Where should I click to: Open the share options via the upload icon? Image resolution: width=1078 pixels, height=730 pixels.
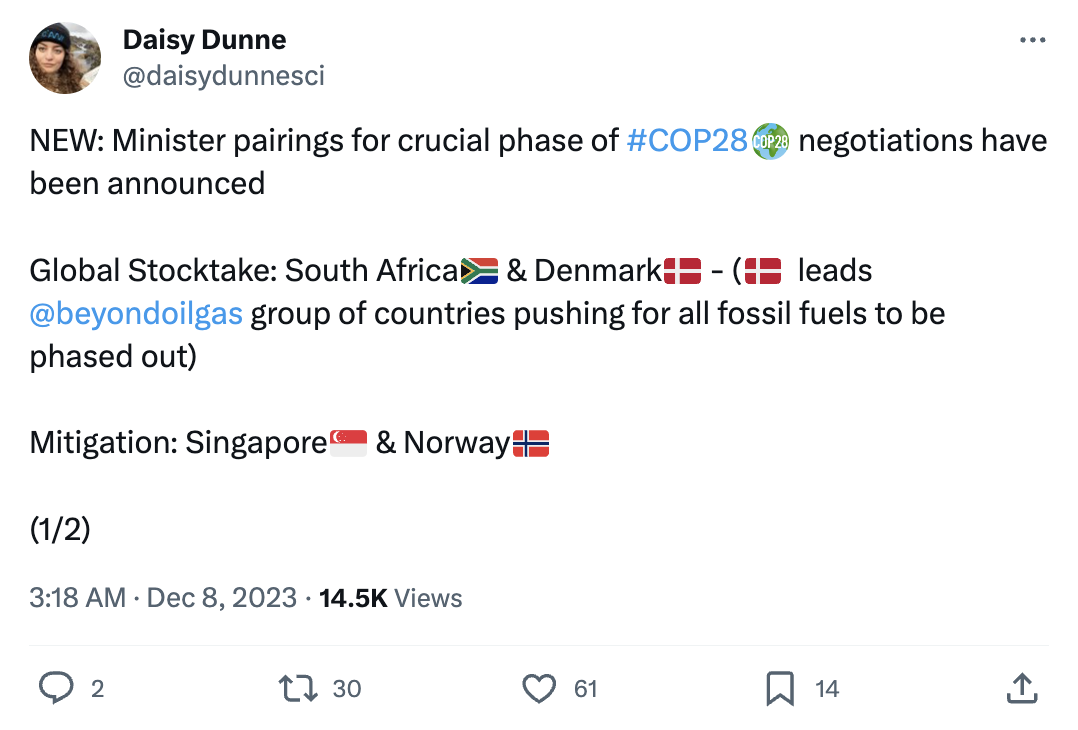(1022, 688)
